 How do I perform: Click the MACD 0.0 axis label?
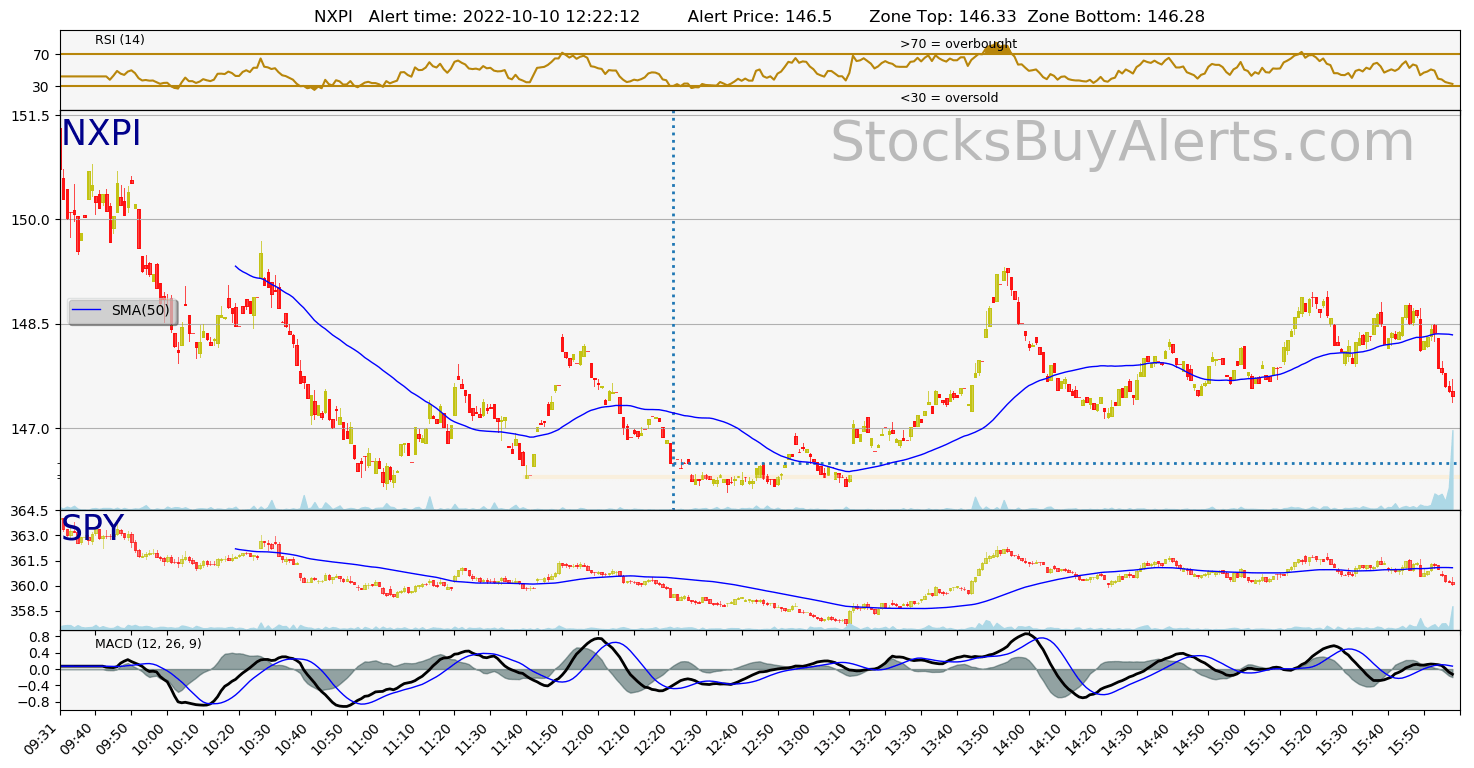click(39, 670)
